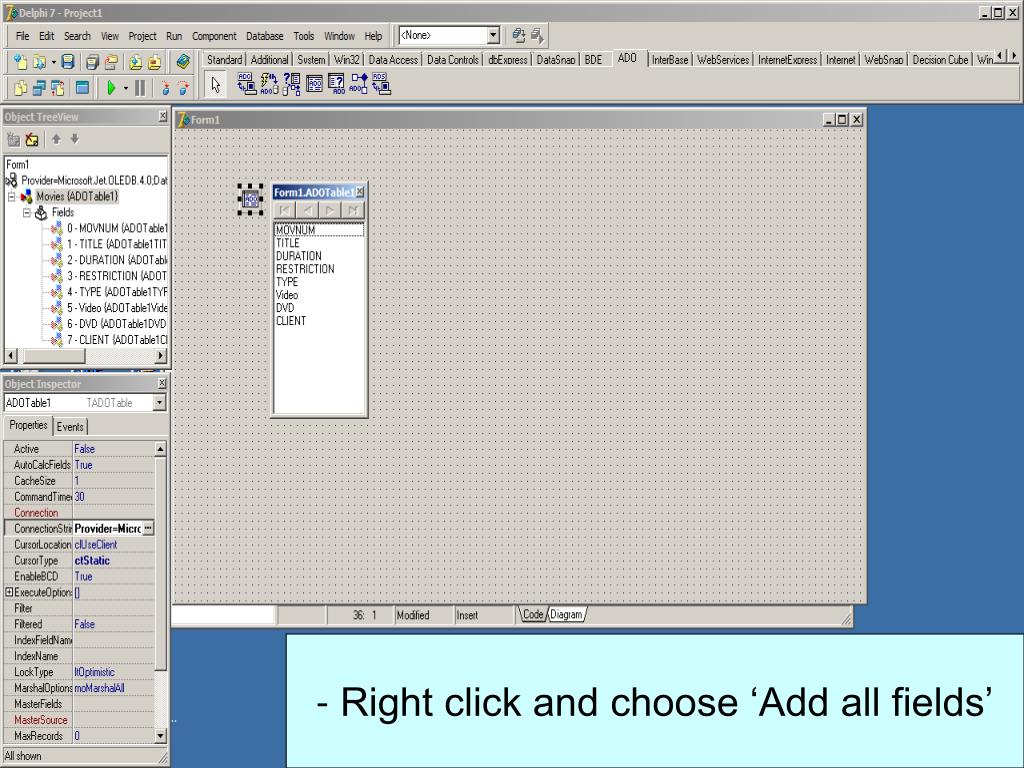1024x768 pixels.
Task: Select the arrow pointer in component palette
Action: coord(216,85)
